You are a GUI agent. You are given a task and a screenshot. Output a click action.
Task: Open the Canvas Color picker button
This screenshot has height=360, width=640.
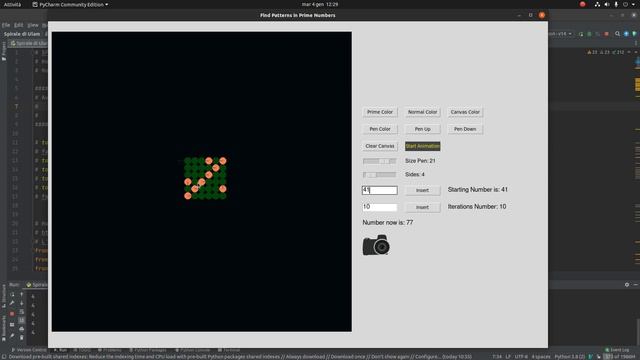(465, 112)
